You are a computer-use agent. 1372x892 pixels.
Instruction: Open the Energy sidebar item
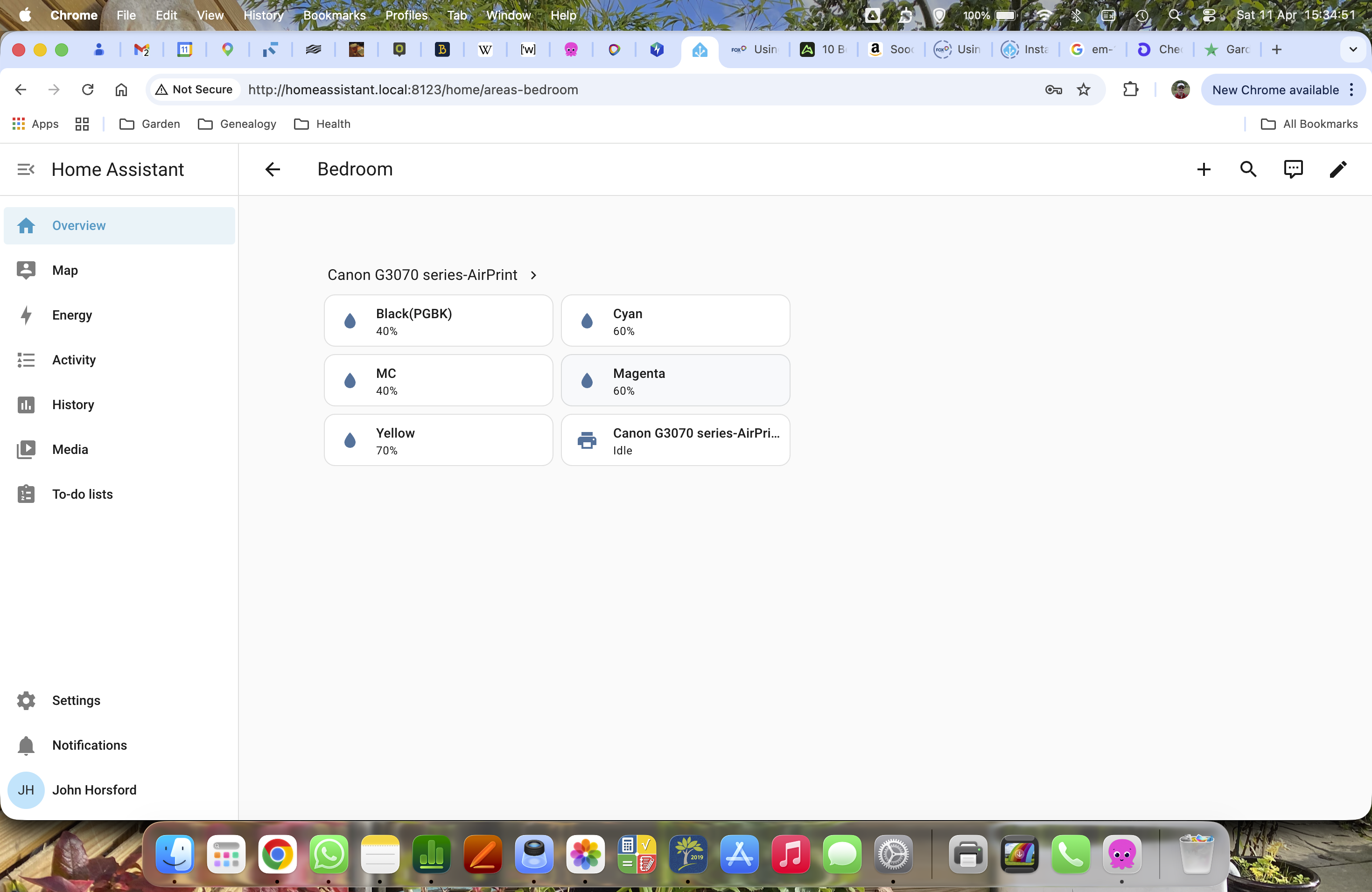click(x=72, y=315)
